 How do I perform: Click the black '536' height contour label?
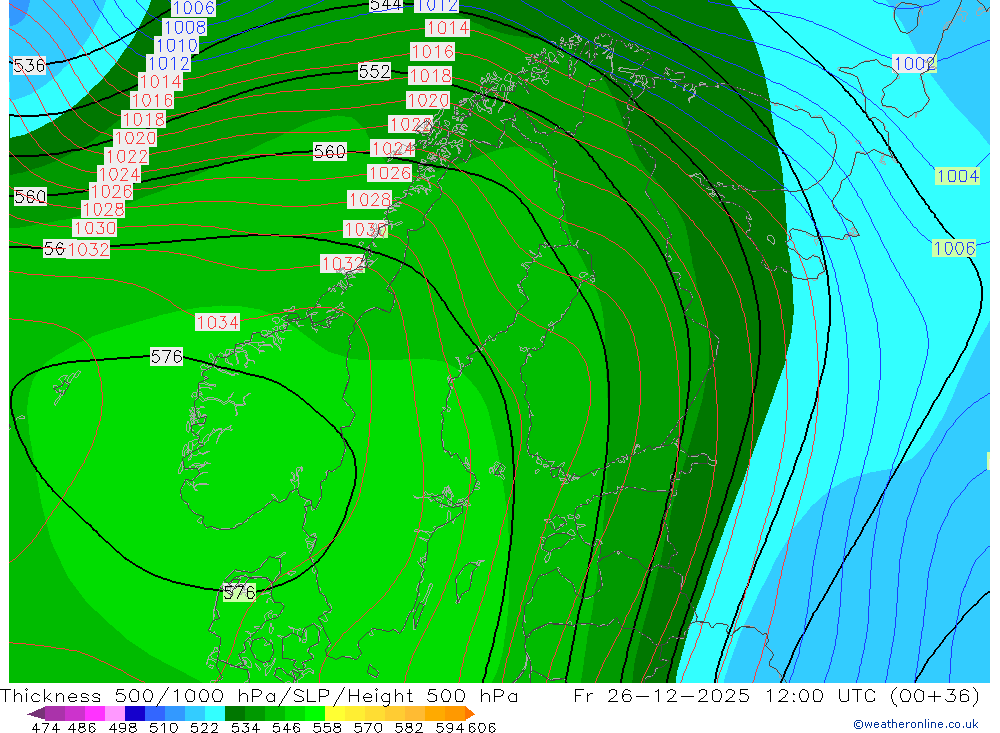coord(29,66)
